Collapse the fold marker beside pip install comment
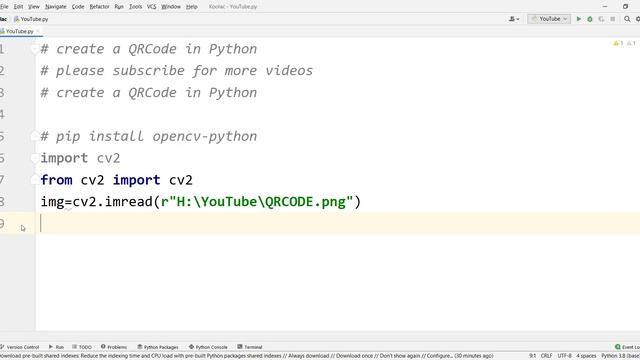 point(35,136)
